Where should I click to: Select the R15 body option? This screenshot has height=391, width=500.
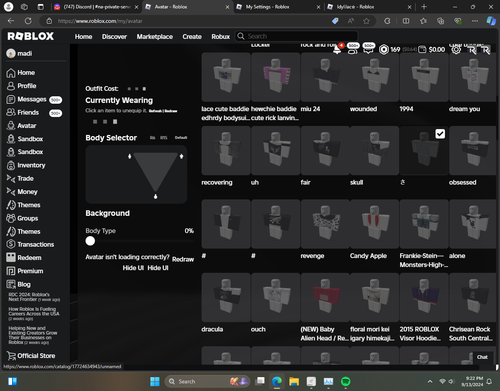[164, 138]
